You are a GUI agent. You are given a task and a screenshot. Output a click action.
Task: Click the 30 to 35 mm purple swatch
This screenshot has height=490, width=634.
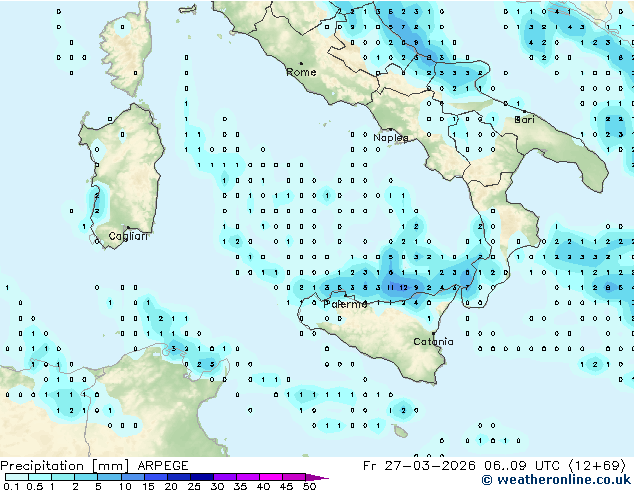click(x=225, y=477)
